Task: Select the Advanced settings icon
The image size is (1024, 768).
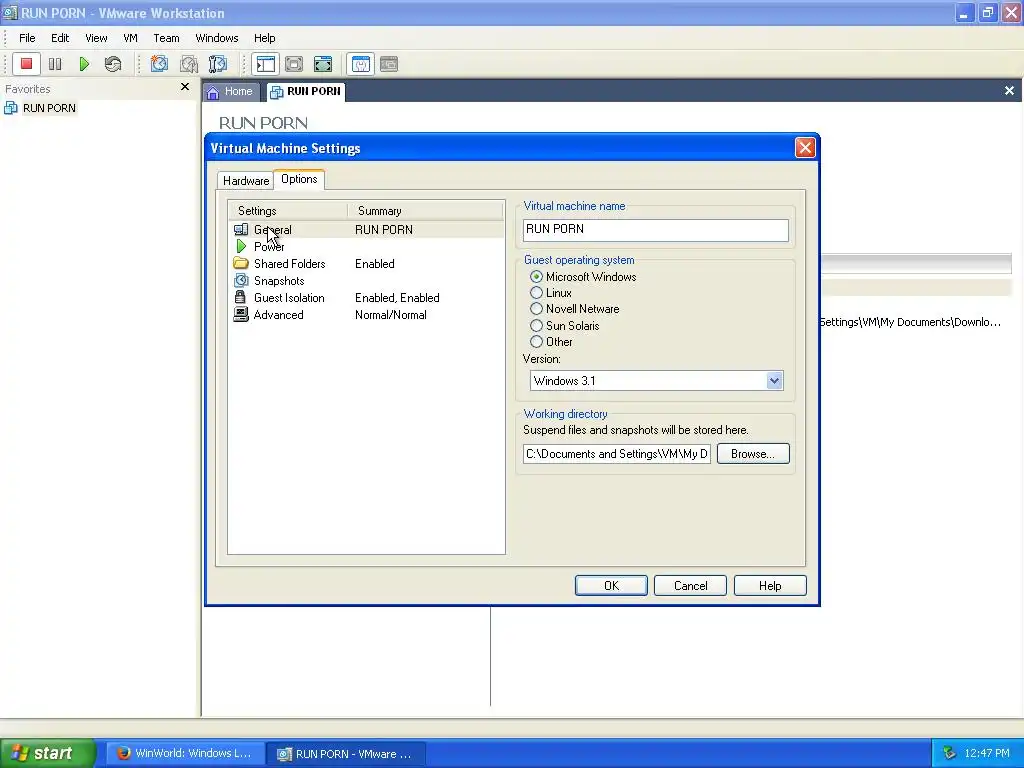Action: [241, 314]
